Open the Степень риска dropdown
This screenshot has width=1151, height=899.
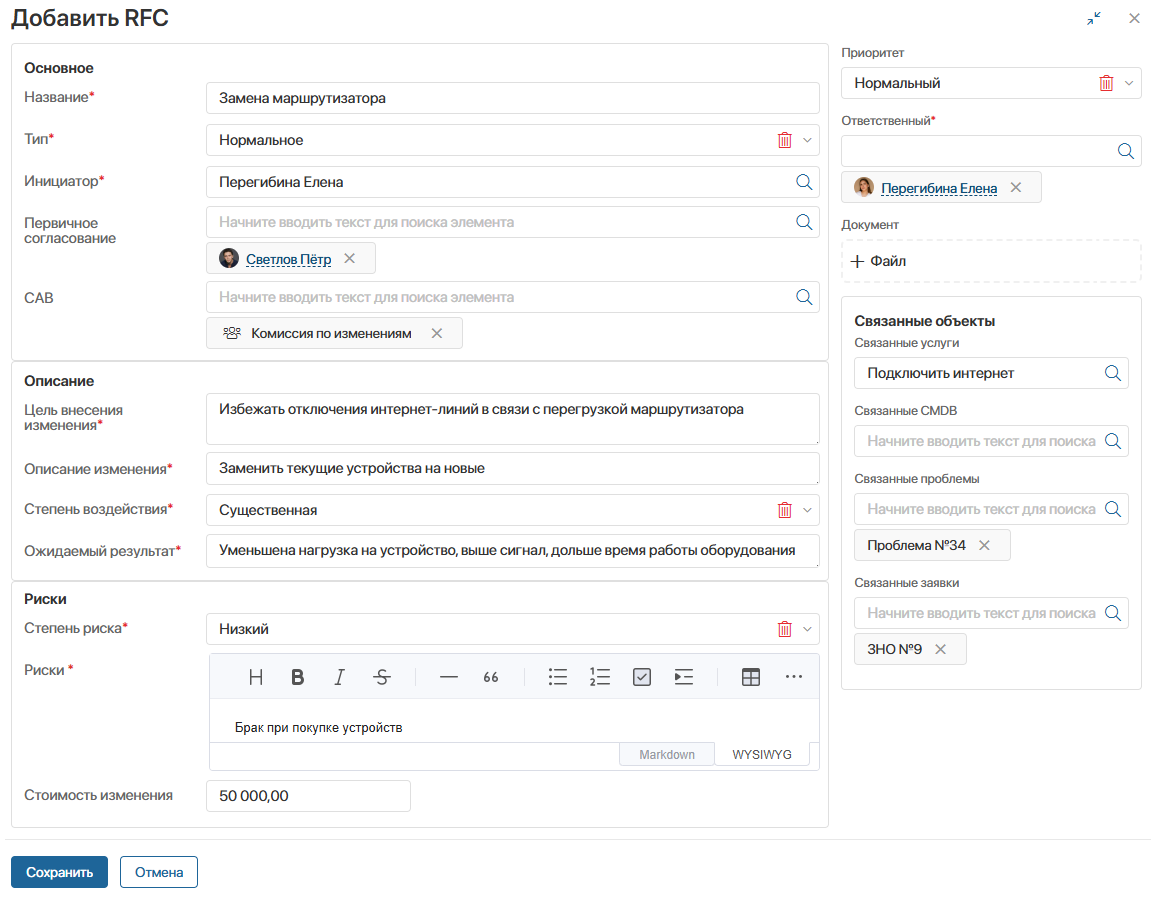click(807, 629)
